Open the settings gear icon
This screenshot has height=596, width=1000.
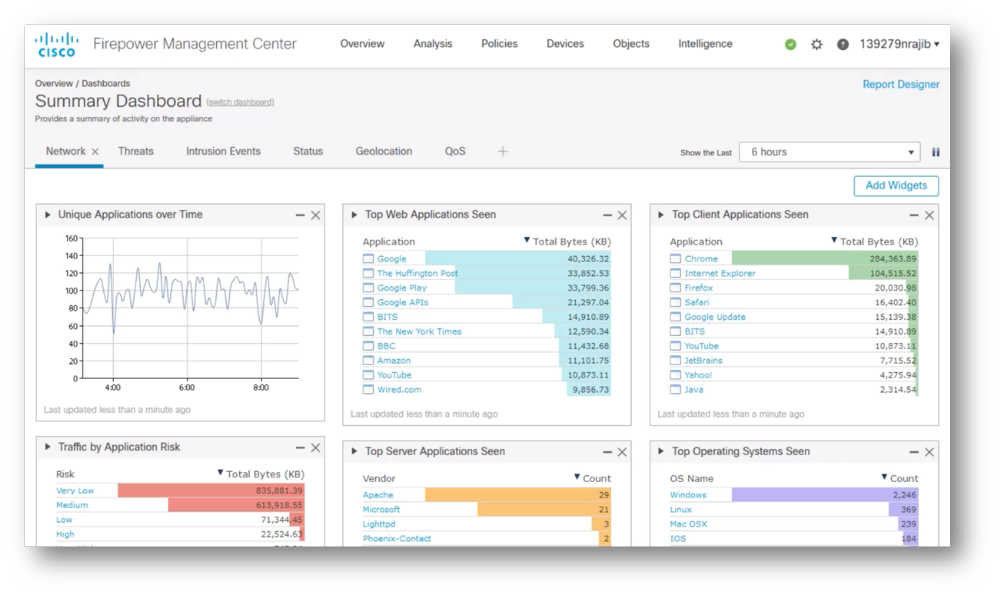coord(816,44)
